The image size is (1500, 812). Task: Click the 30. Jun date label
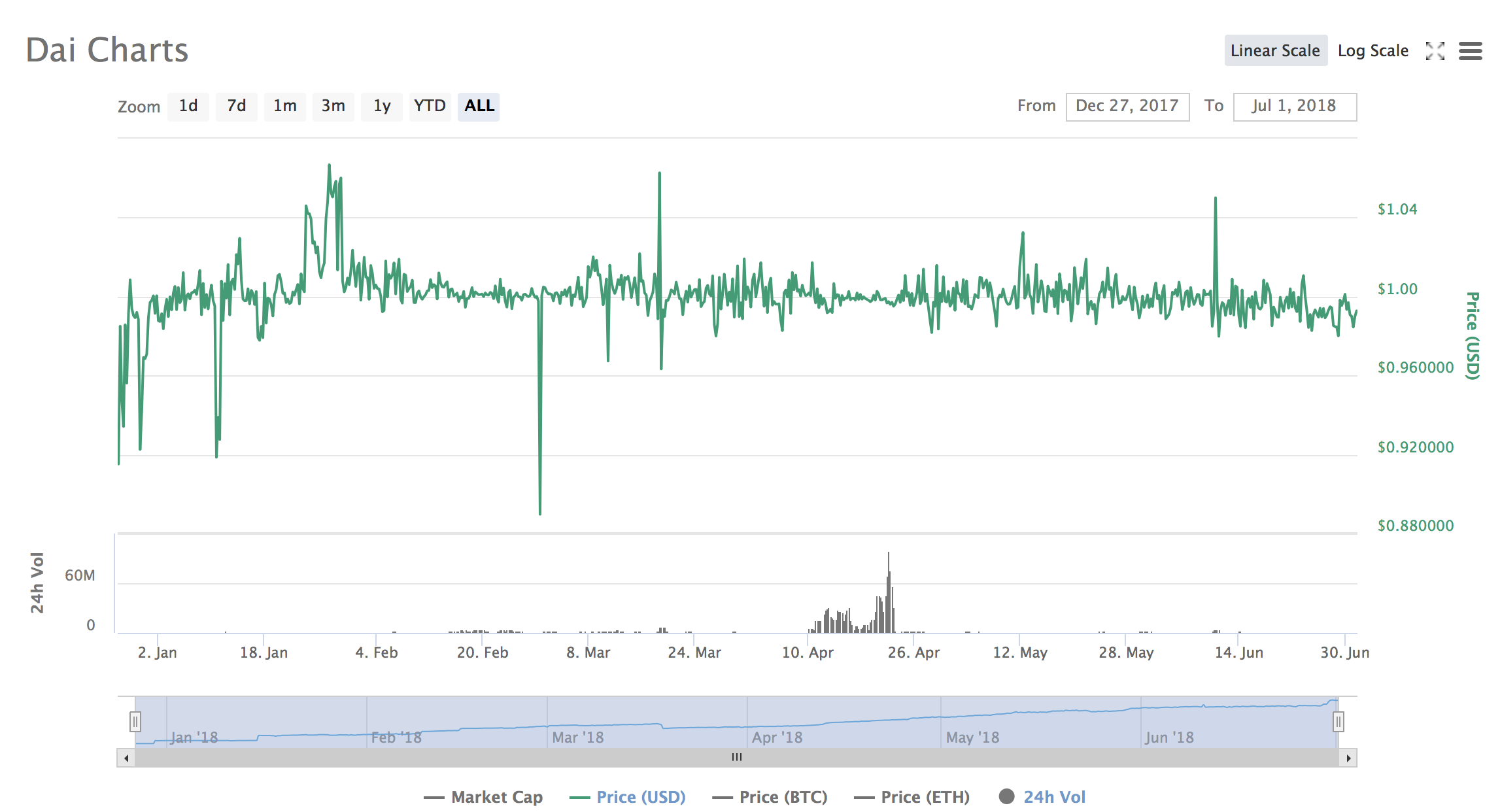pyautogui.click(x=1345, y=652)
